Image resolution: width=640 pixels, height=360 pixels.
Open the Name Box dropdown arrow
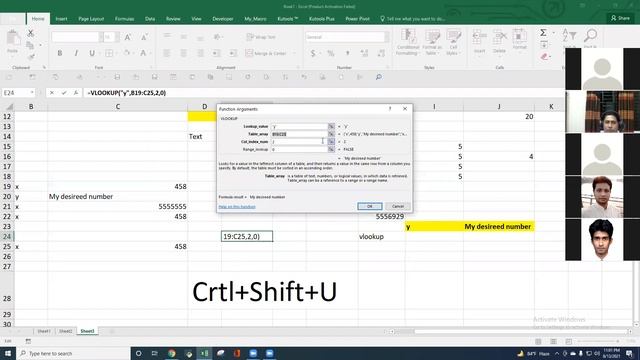32,93
